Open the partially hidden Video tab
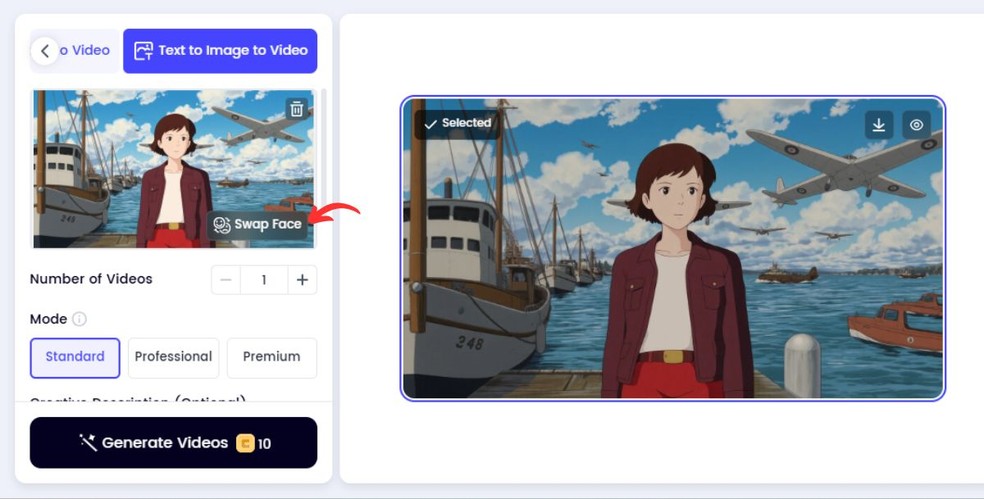The height and width of the screenshot is (499, 984). (x=85, y=50)
